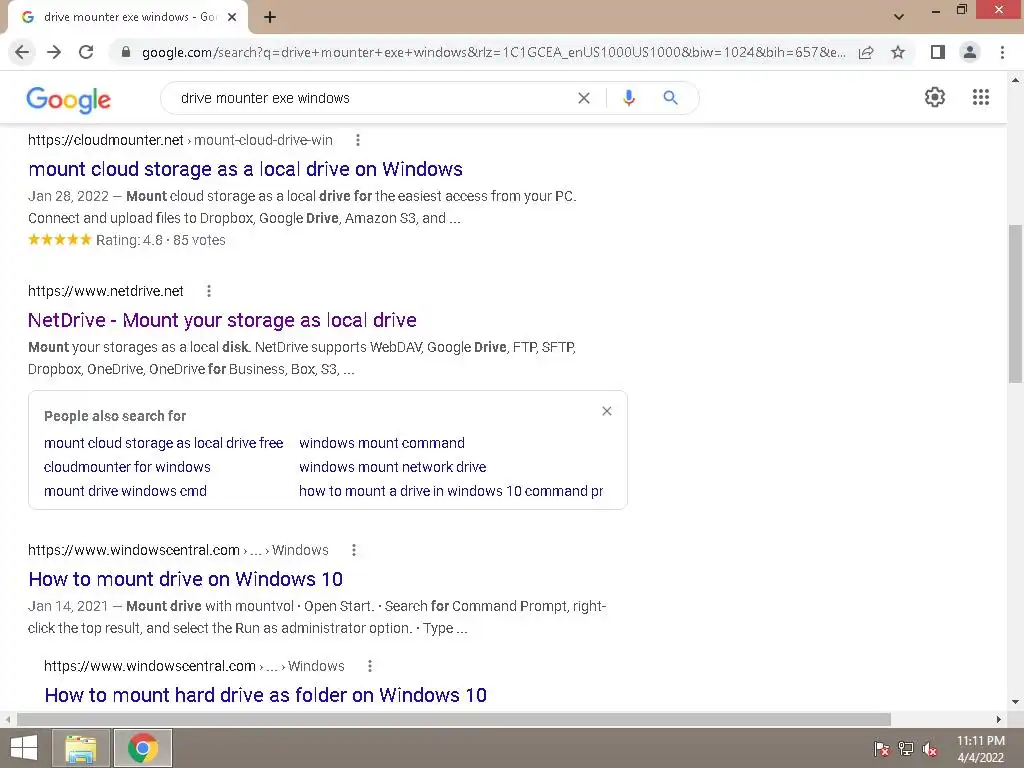Click scroll down arrow on vertical scrollbar
1024x768 pixels.
click(1015, 702)
